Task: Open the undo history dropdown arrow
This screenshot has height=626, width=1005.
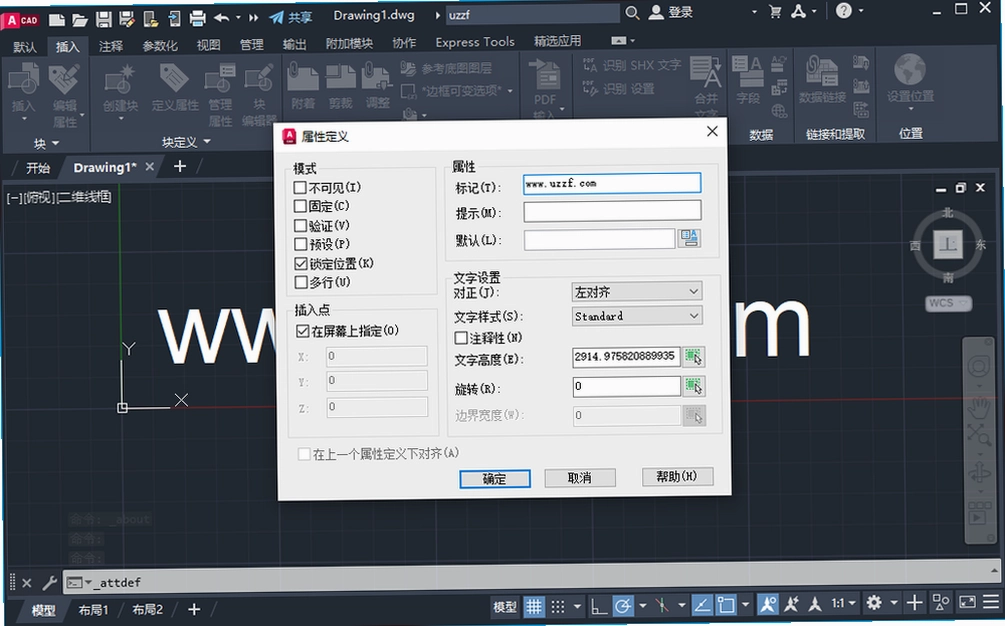Action: point(238,18)
